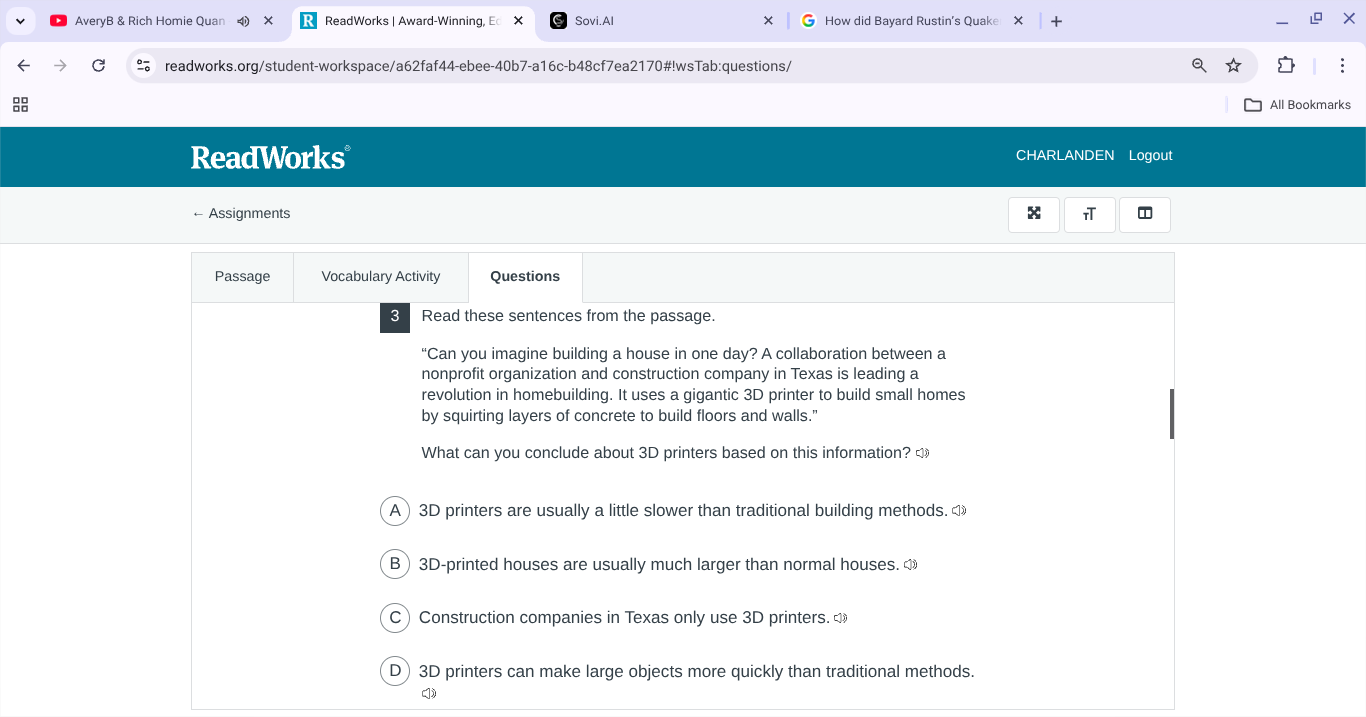Select option C about Texas construction companies
Viewport: 1366px width, 717px height.
pos(395,618)
